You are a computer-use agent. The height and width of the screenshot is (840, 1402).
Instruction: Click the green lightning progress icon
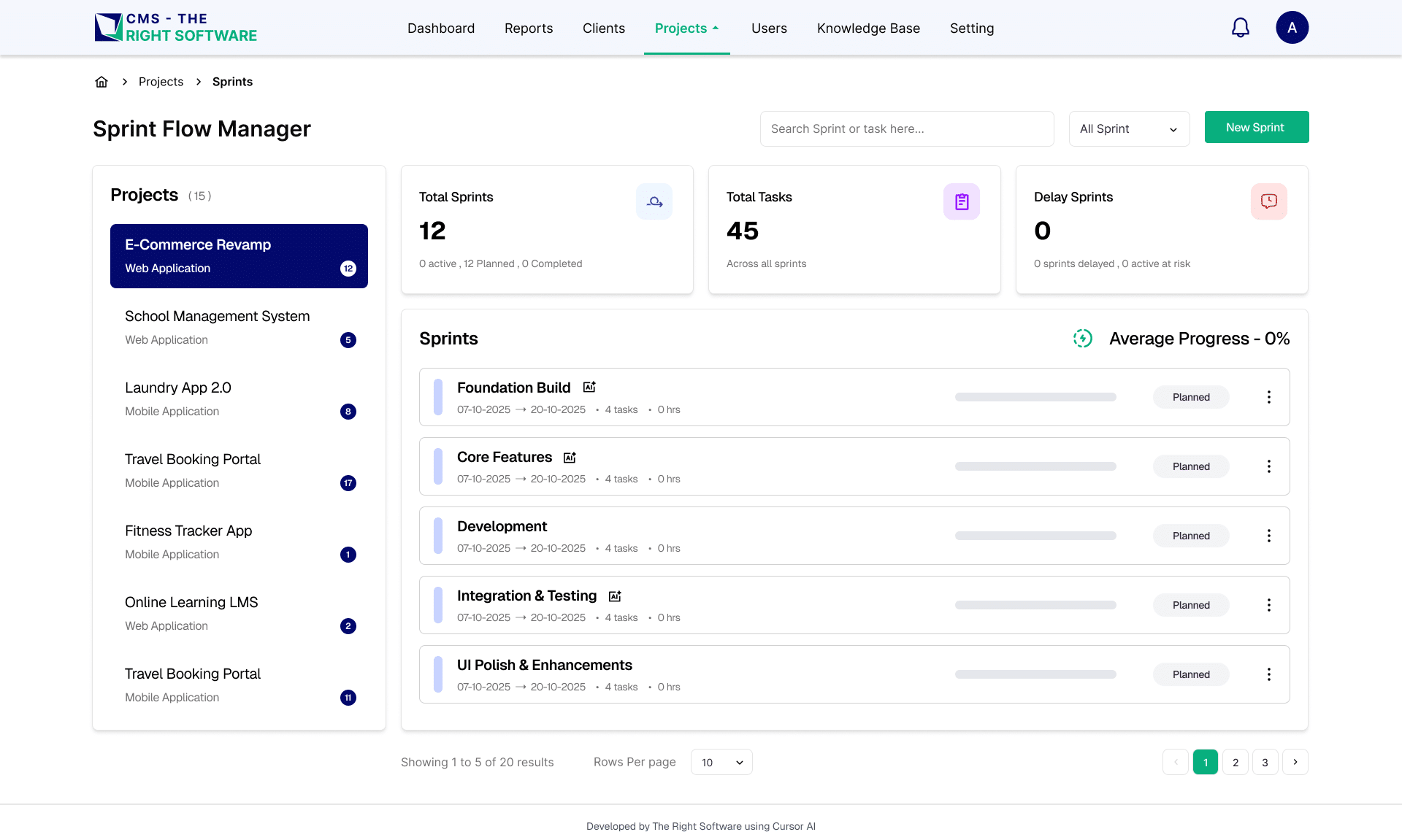click(x=1082, y=338)
